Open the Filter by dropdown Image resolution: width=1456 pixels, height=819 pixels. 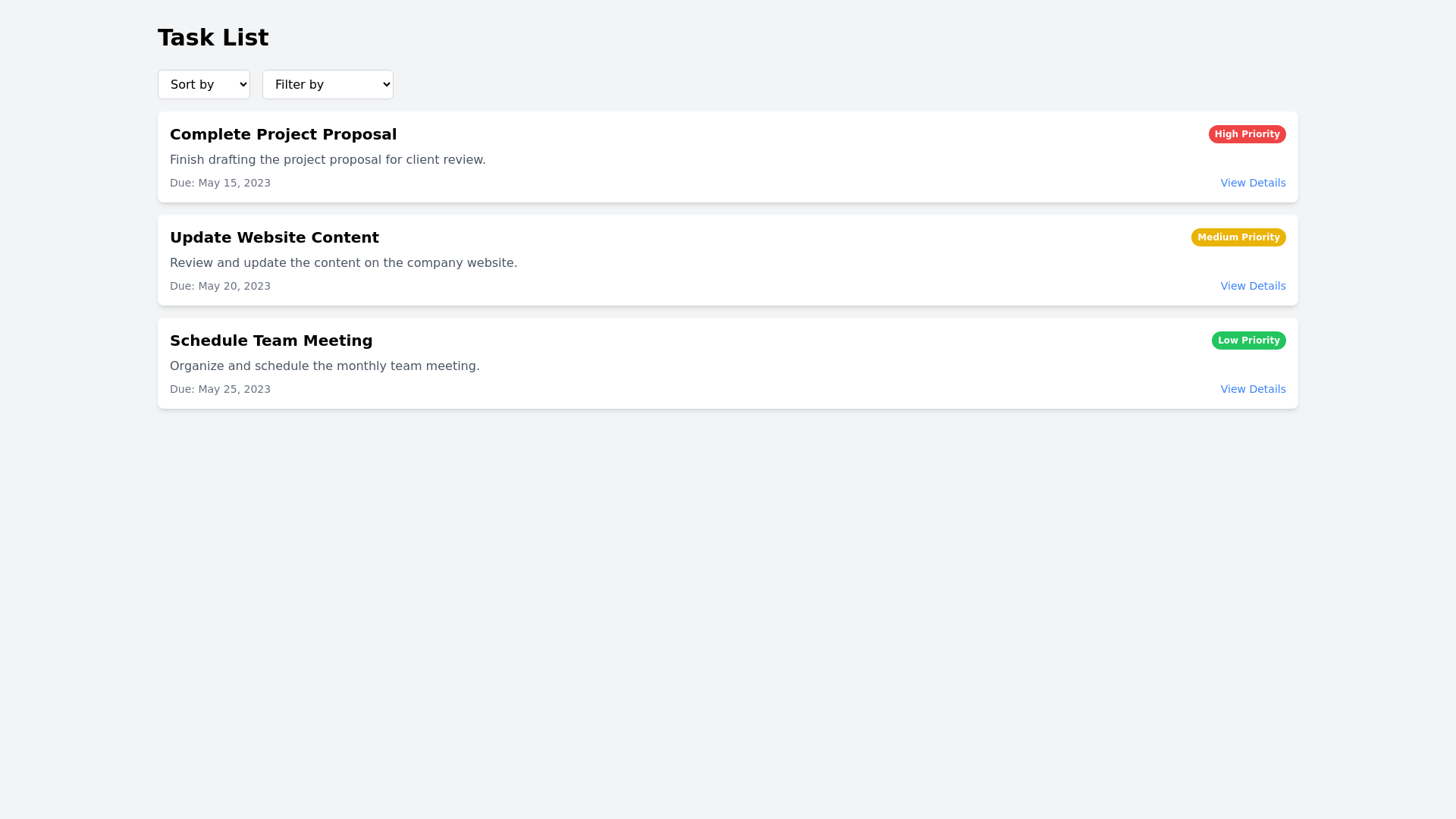point(328,84)
